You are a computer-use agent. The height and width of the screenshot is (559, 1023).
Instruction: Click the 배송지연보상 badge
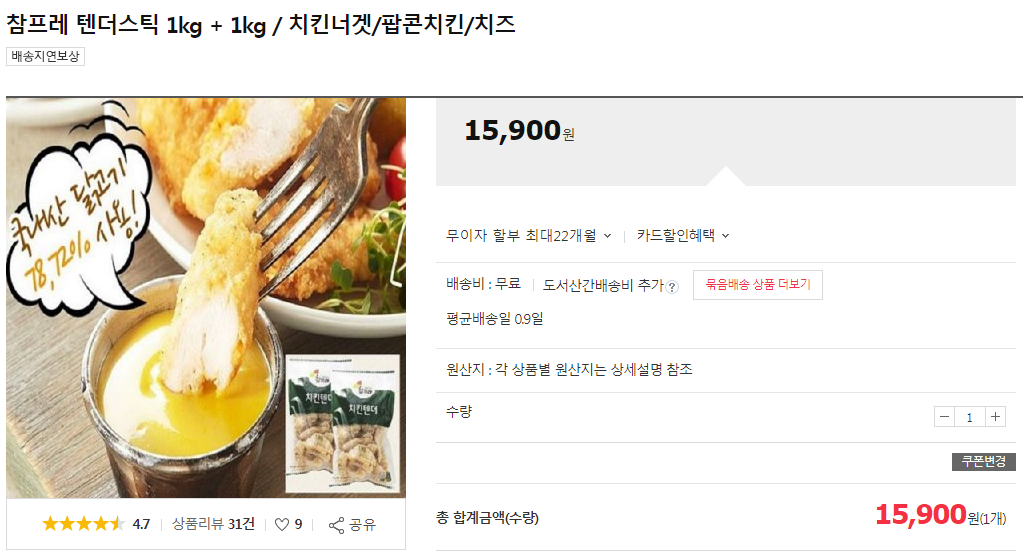pos(46,57)
